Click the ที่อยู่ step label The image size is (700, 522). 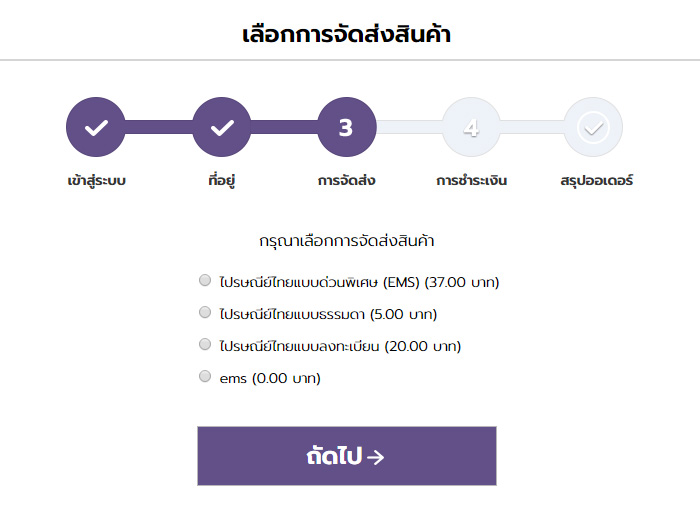click(222, 181)
